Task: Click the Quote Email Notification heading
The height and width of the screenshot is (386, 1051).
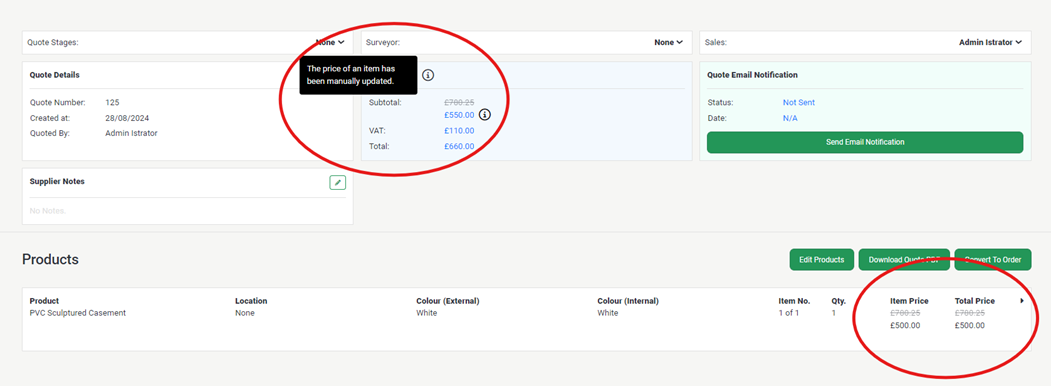Action: (752, 75)
